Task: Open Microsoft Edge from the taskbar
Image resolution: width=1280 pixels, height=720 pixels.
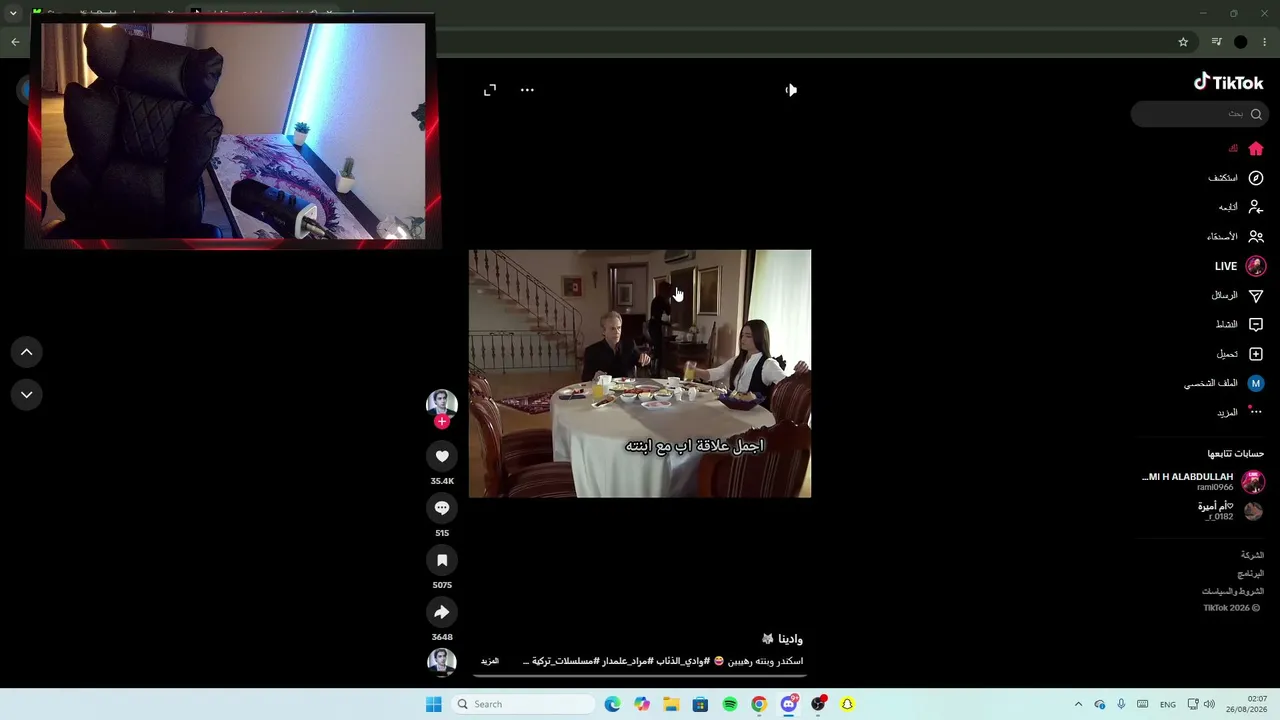Action: point(613,704)
